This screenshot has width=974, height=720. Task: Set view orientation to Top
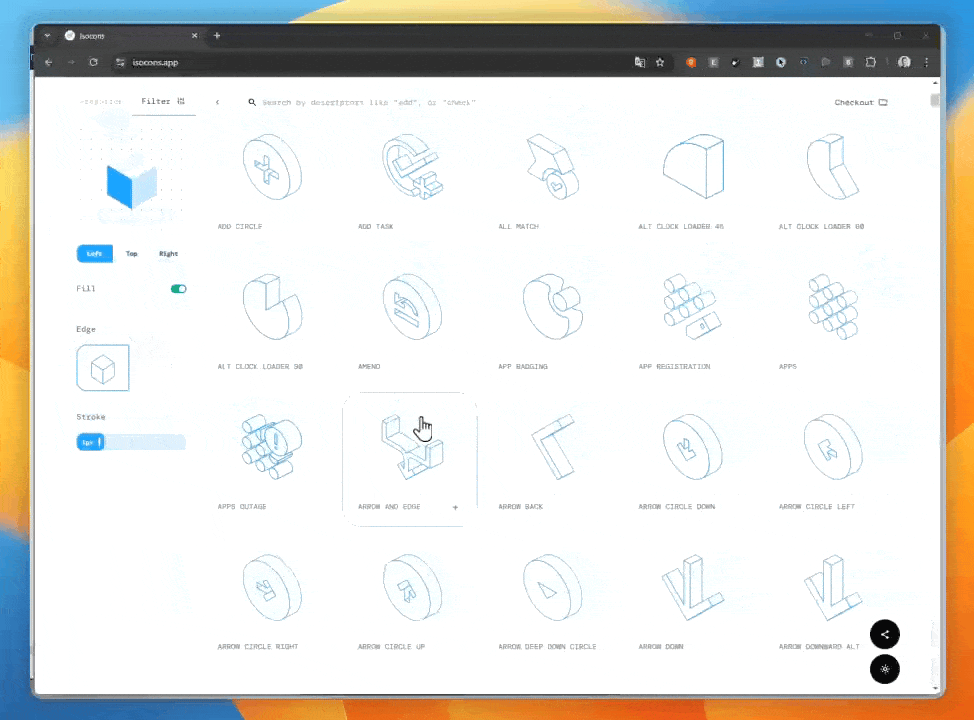(x=131, y=254)
